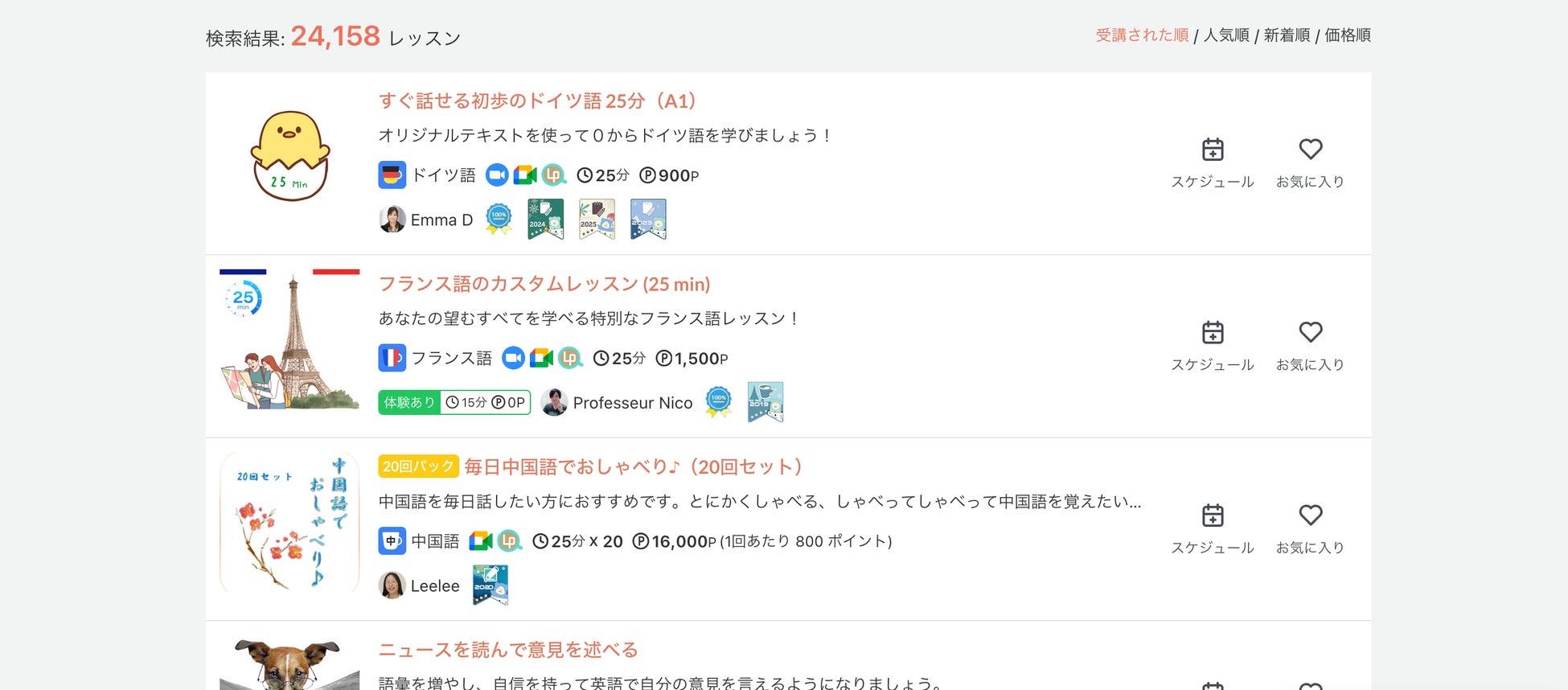Open schedule for French custom lesson
Screen dimensions: 1568x690
(x=1213, y=346)
